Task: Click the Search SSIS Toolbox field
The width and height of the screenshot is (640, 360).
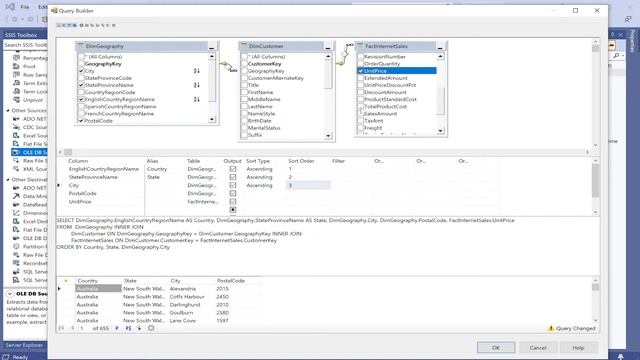Action: point(25,45)
